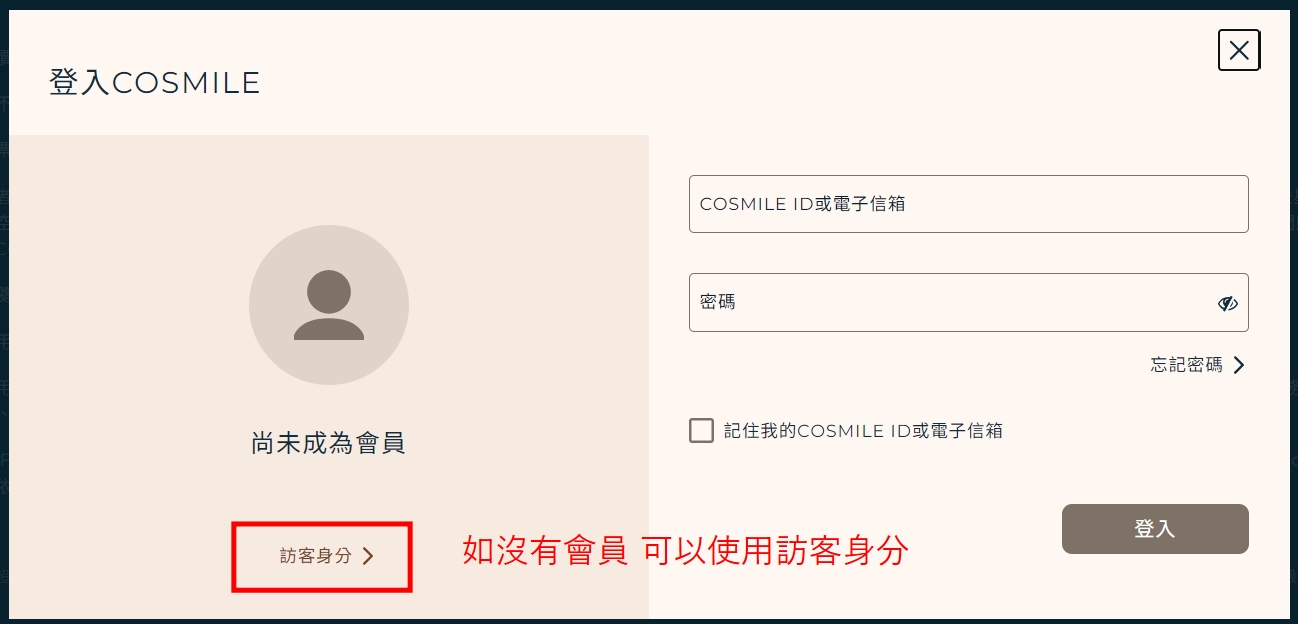Close the login dialog with the X
The width and height of the screenshot is (1298, 624).
click(x=1238, y=50)
